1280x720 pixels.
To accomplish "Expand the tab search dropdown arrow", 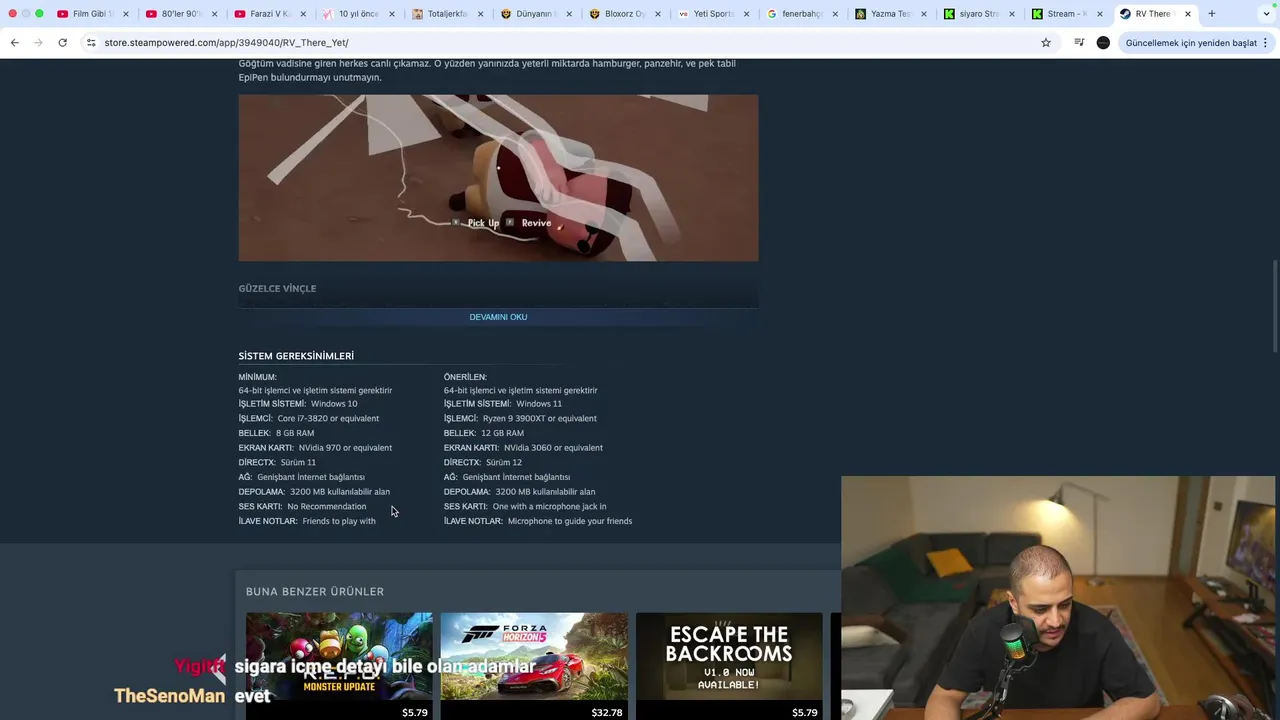I will [1266, 14].
